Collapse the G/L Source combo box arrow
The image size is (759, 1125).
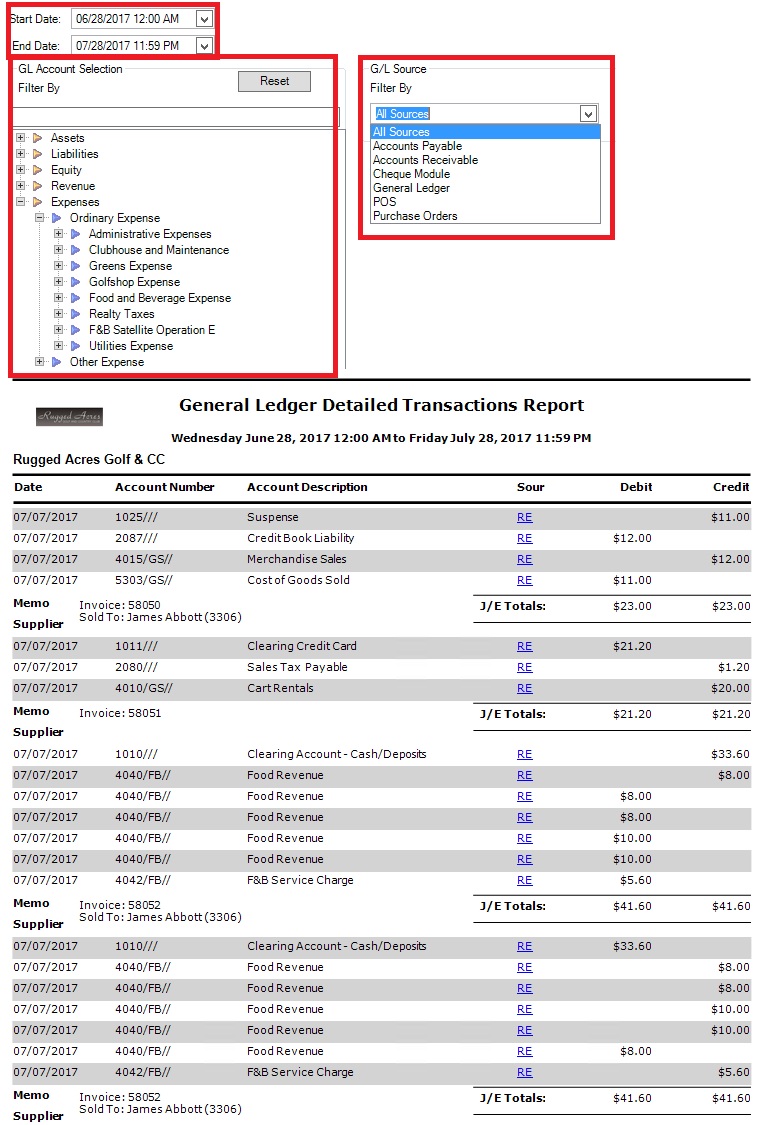[588, 114]
